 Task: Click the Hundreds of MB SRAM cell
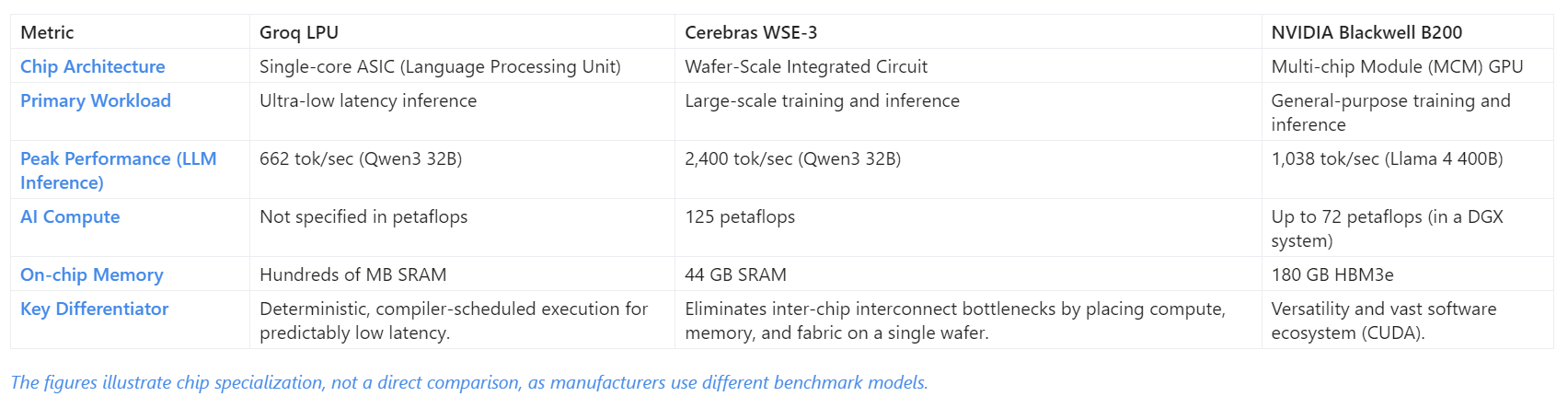click(462, 274)
